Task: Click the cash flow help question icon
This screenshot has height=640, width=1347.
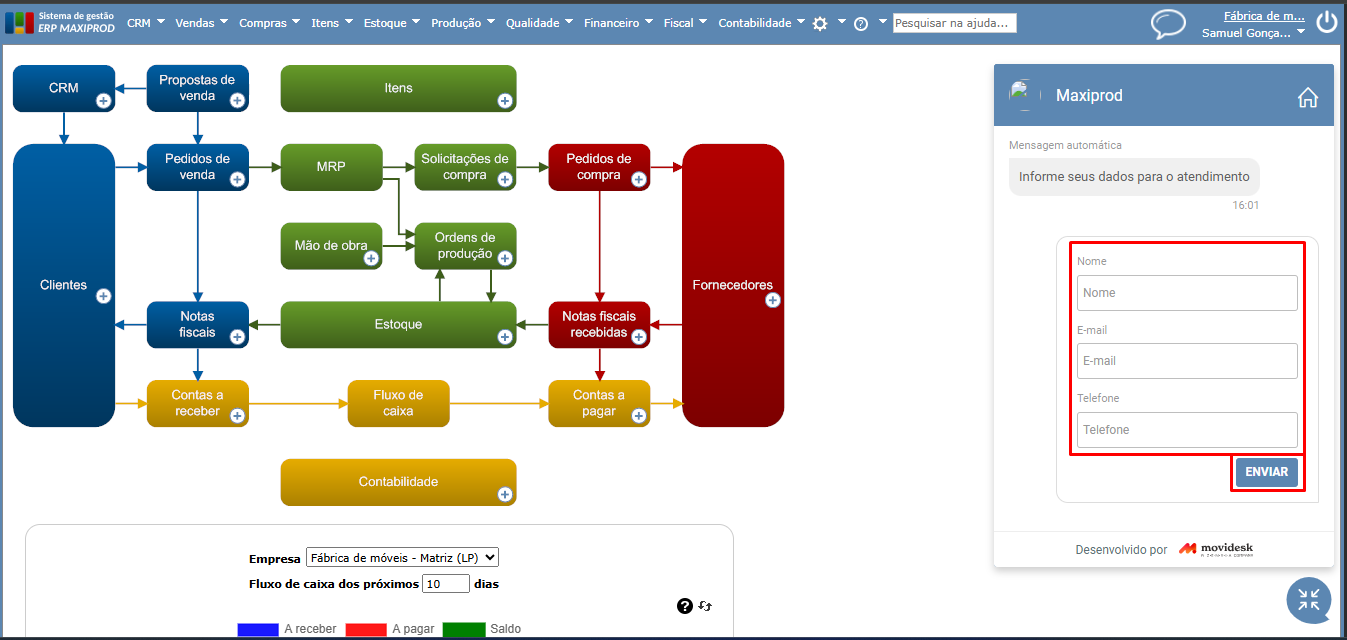Action: coord(685,606)
